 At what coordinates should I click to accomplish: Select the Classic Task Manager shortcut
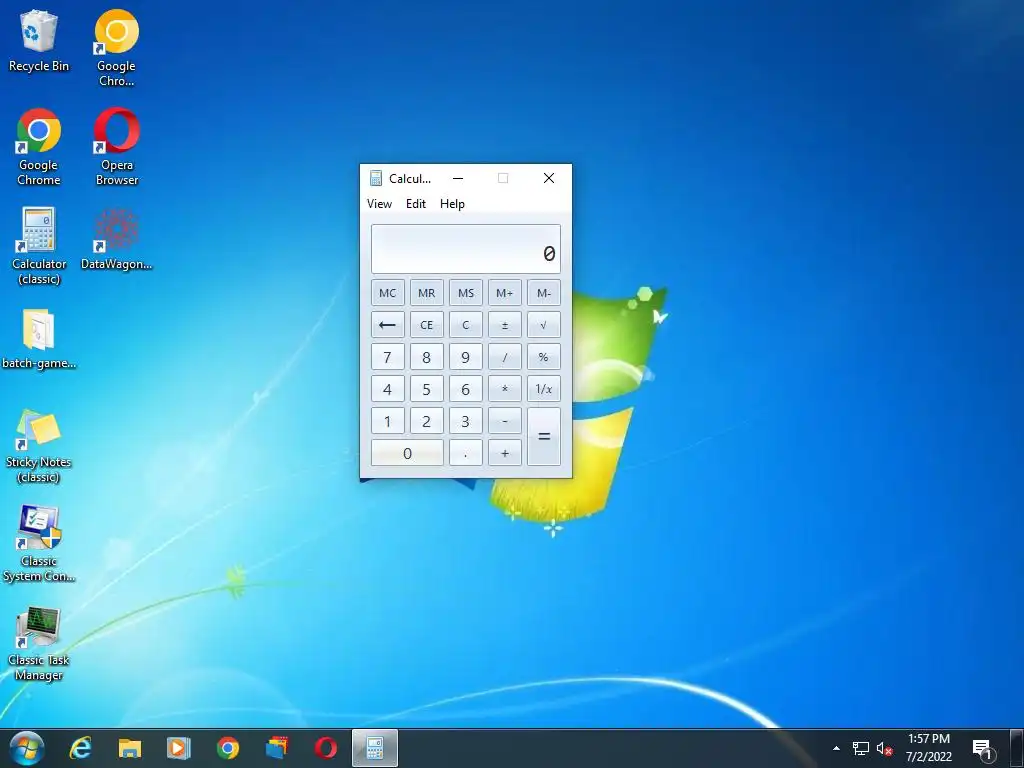pyautogui.click(x=39, y=644)
